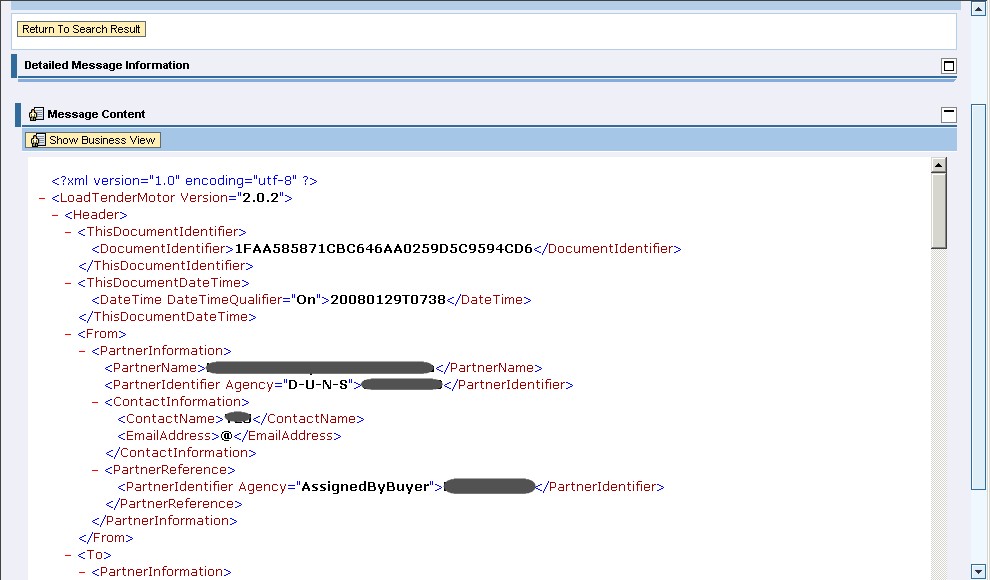Click the Message Content header icon

tap(36, 115)
